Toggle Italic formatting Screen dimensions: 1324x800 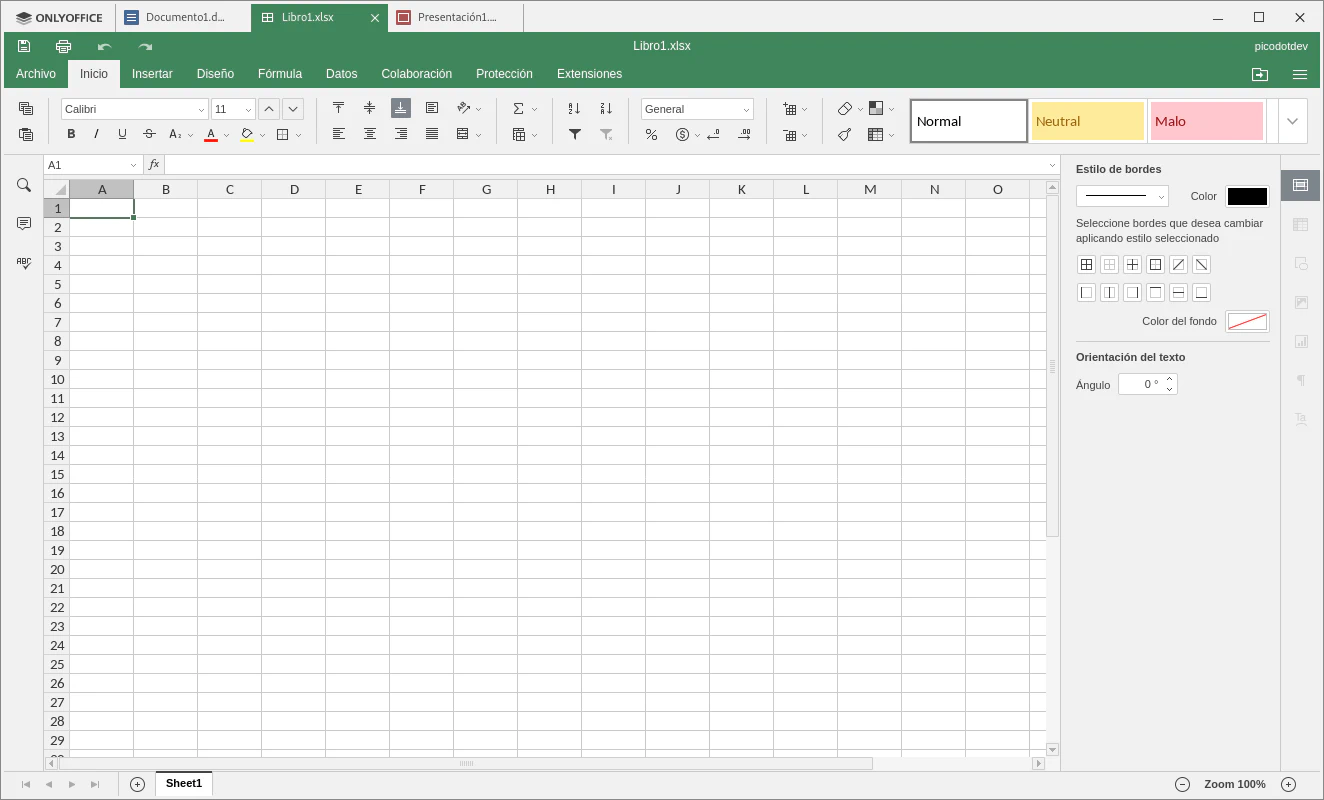pos(96,134)
